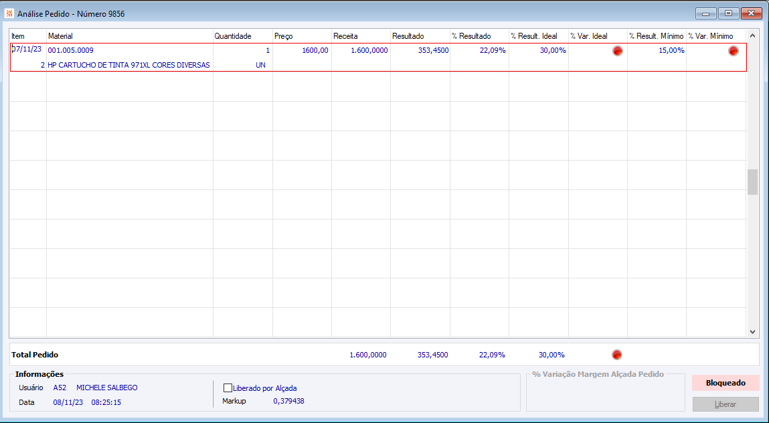Maximize the Análise Pedido window

click(729, 14)
